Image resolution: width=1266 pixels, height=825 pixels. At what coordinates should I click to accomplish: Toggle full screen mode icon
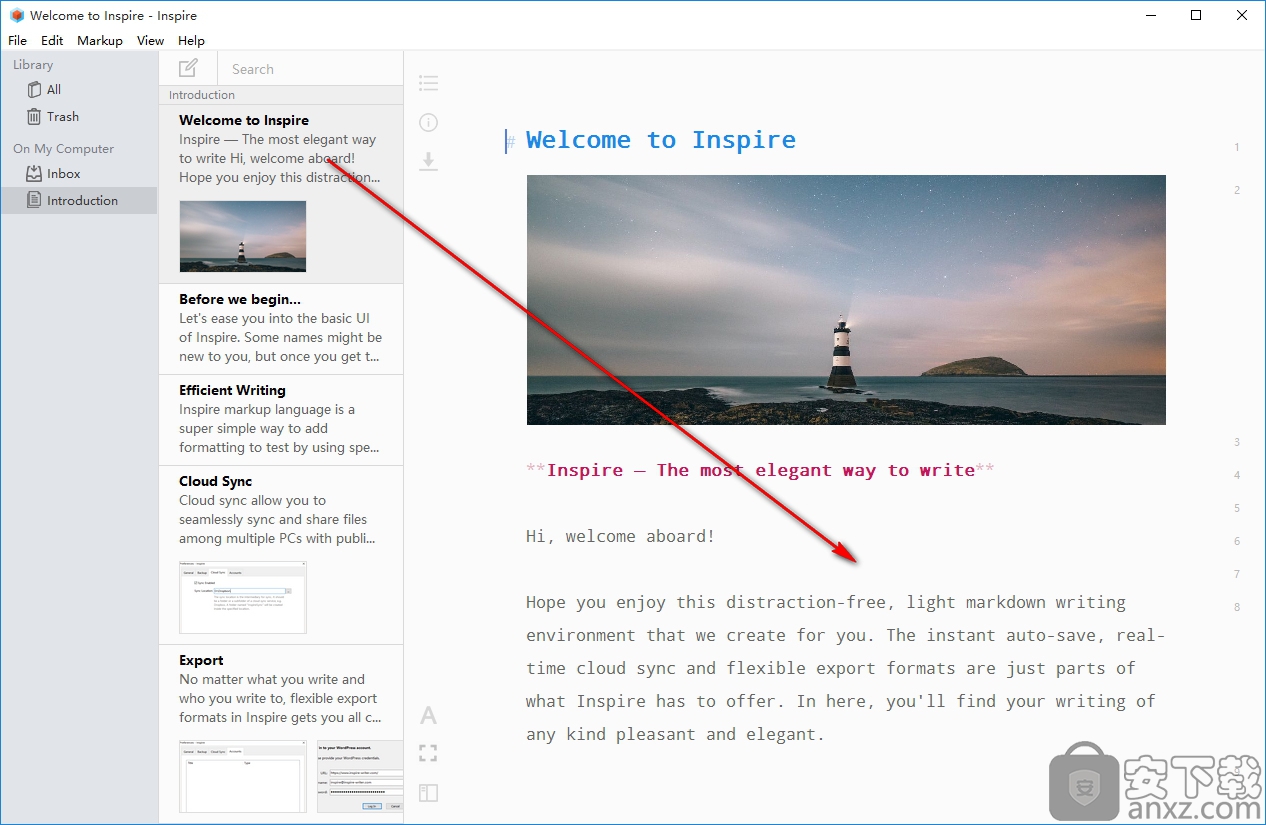[x=428, y=753]
